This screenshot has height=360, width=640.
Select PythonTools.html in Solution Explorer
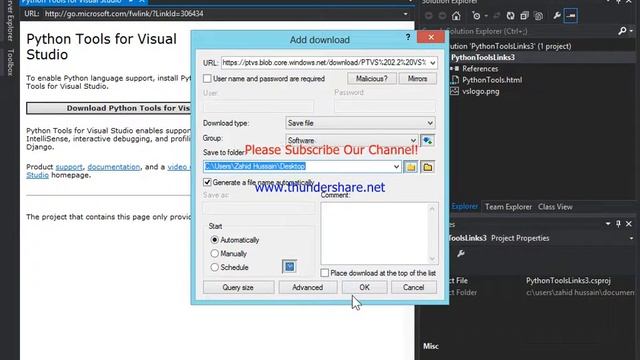(x=492, y=80)
